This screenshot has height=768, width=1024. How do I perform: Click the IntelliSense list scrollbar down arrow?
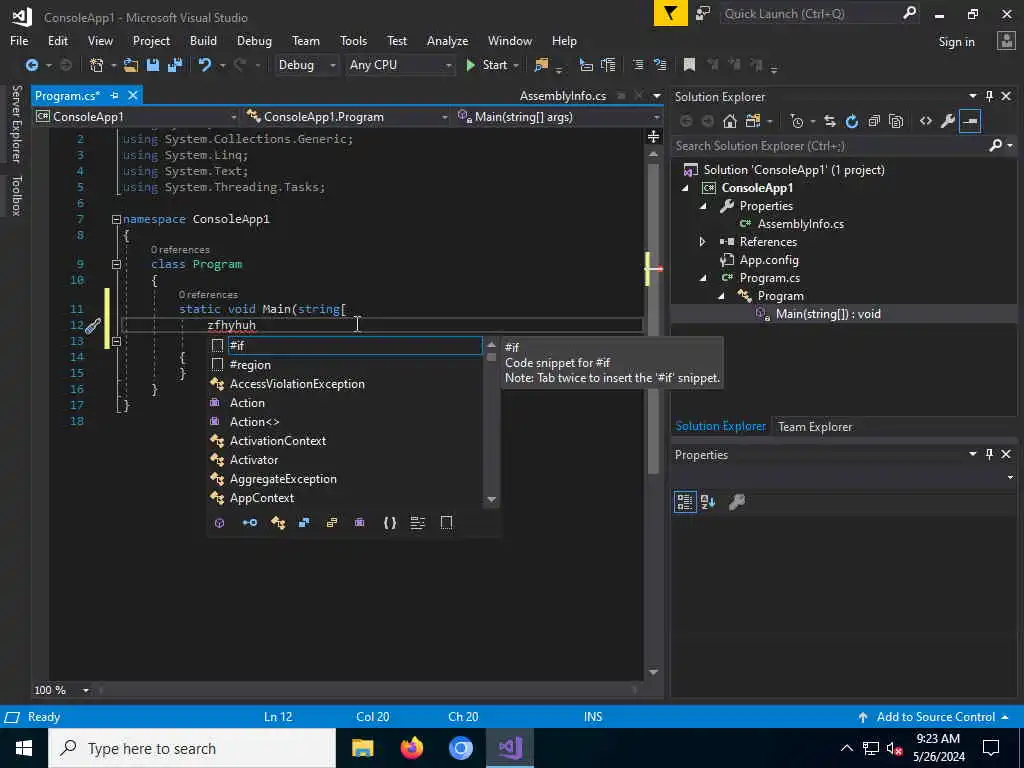click(492, 500)
